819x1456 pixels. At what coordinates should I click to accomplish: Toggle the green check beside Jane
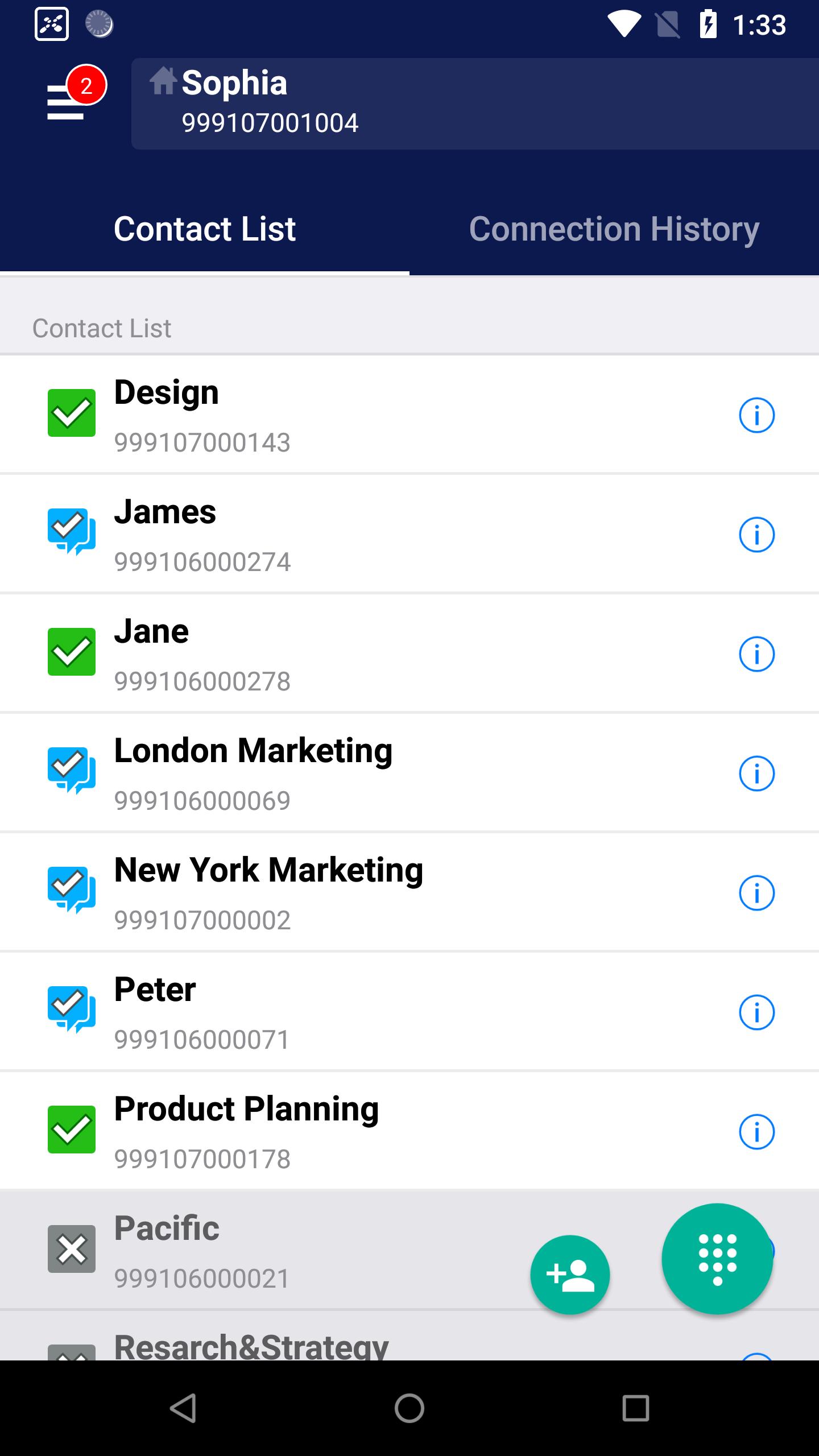pyautogui.click(x=72, y=652)
